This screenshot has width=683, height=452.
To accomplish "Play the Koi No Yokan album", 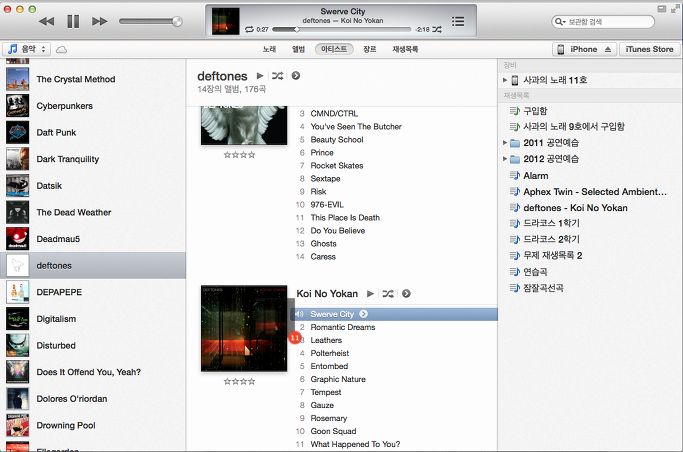I will [370, 293].
